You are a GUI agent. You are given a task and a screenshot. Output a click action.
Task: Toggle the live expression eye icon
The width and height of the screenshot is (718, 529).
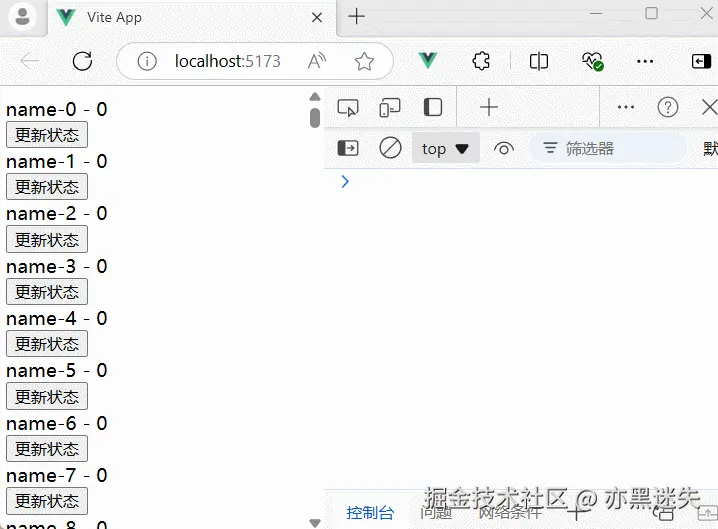pyautogui.click(x=504, y=149)
